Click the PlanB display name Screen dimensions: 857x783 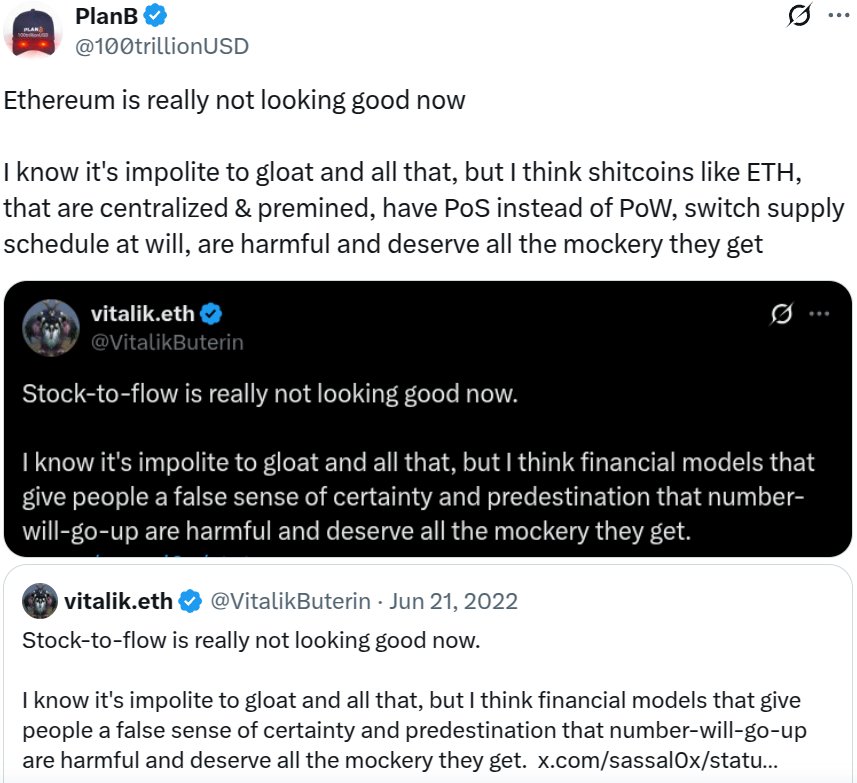click(x=107, y=16)
